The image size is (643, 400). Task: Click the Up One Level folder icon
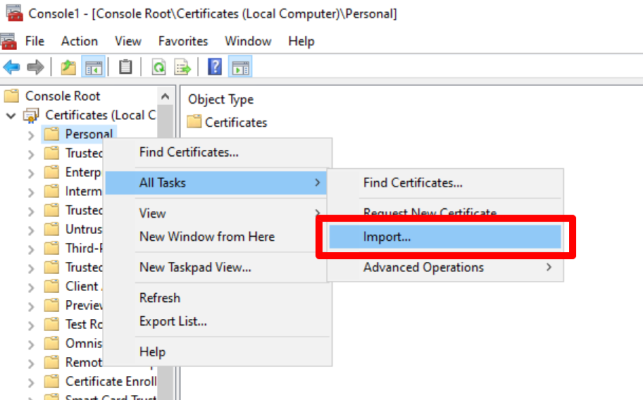(x=68, y=67)
